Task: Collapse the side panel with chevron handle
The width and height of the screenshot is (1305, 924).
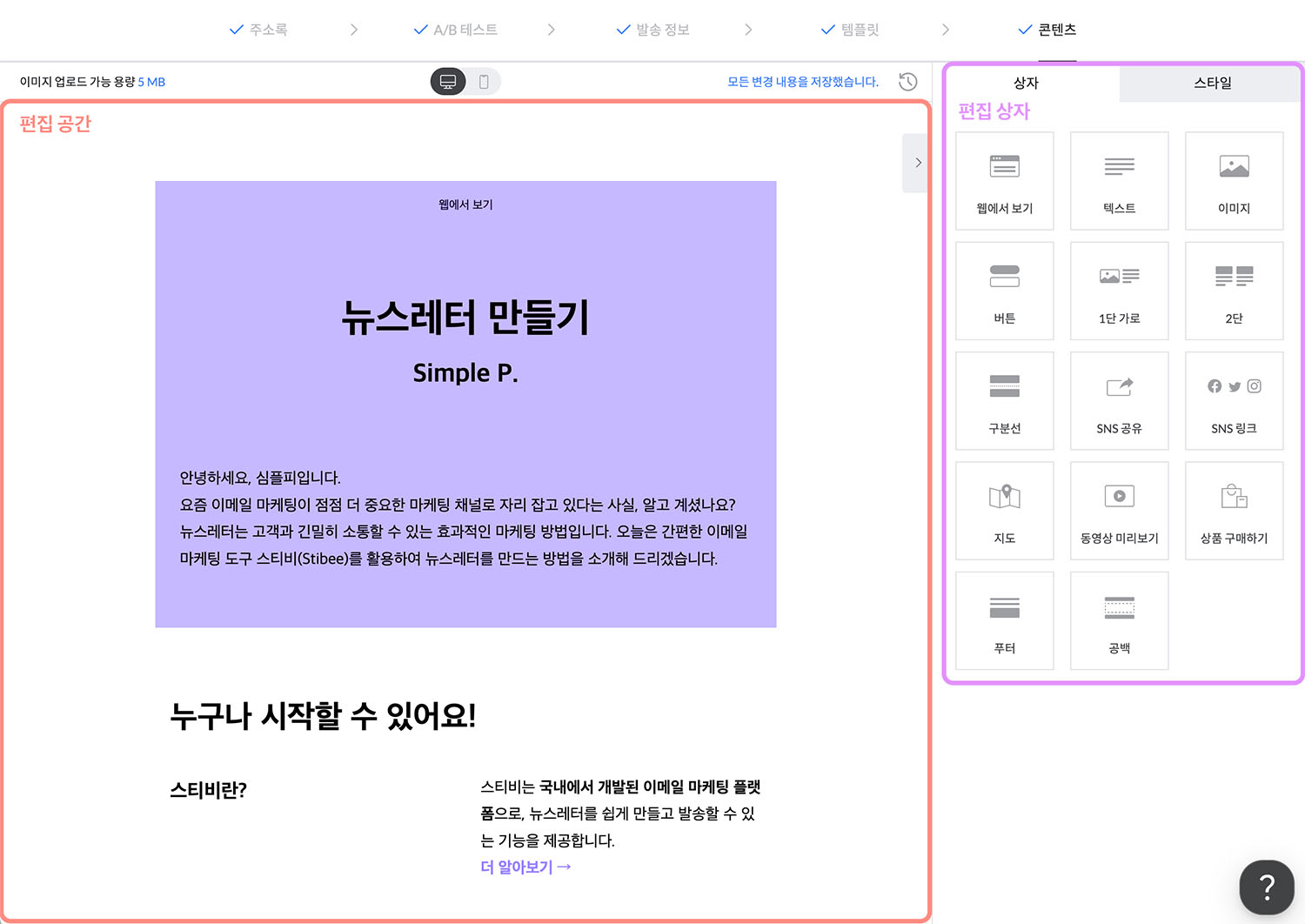Action: pos(916,163)
